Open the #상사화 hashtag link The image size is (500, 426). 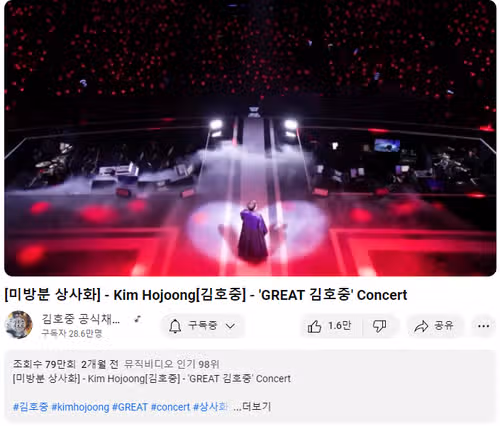point(211,407)
